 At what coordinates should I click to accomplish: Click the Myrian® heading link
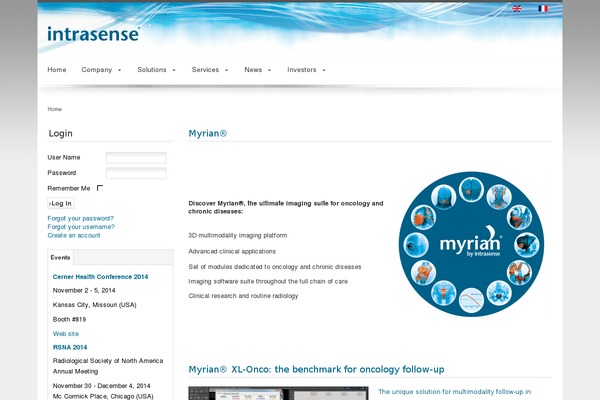pos(208,133)
